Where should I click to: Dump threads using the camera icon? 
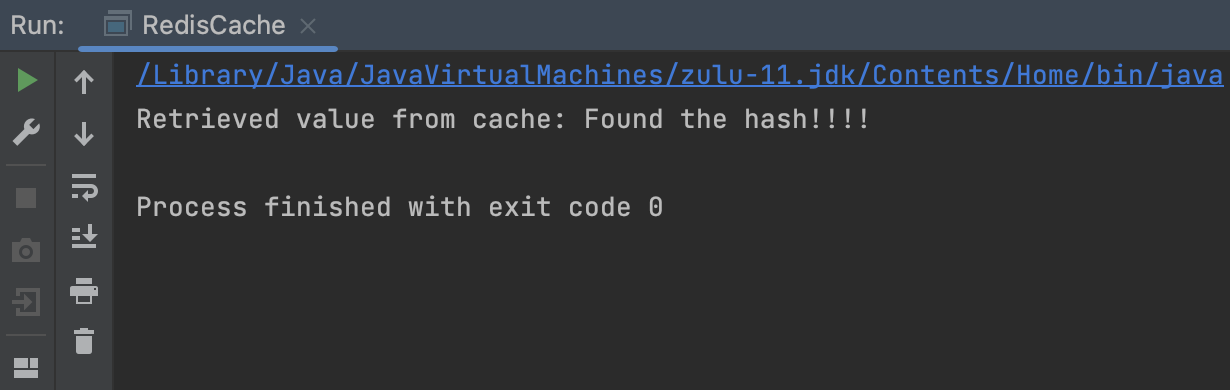click(x=27, y=250)
